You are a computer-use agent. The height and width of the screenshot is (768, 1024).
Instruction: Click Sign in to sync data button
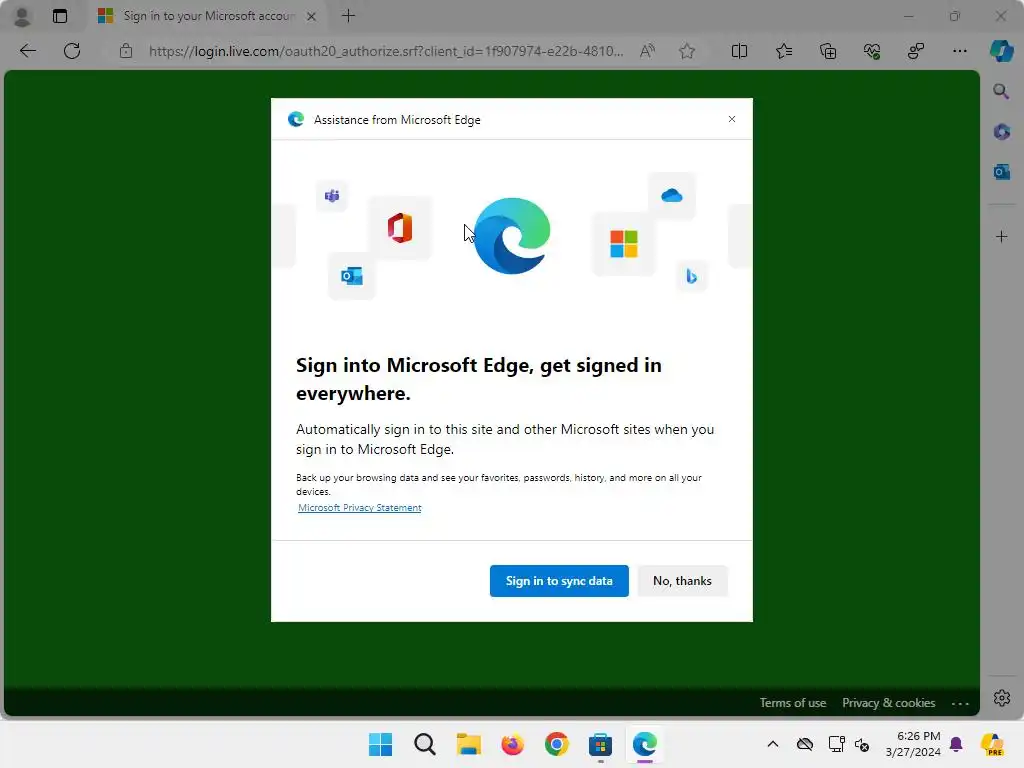[559, 581]
